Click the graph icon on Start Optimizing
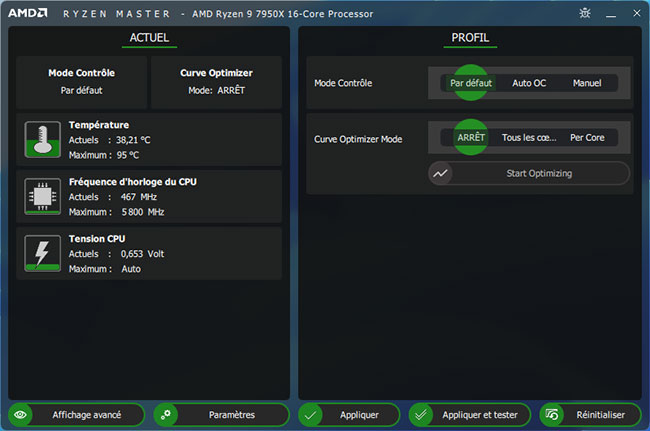The height and width of the screenshot is (431, 650). point(441,173)
